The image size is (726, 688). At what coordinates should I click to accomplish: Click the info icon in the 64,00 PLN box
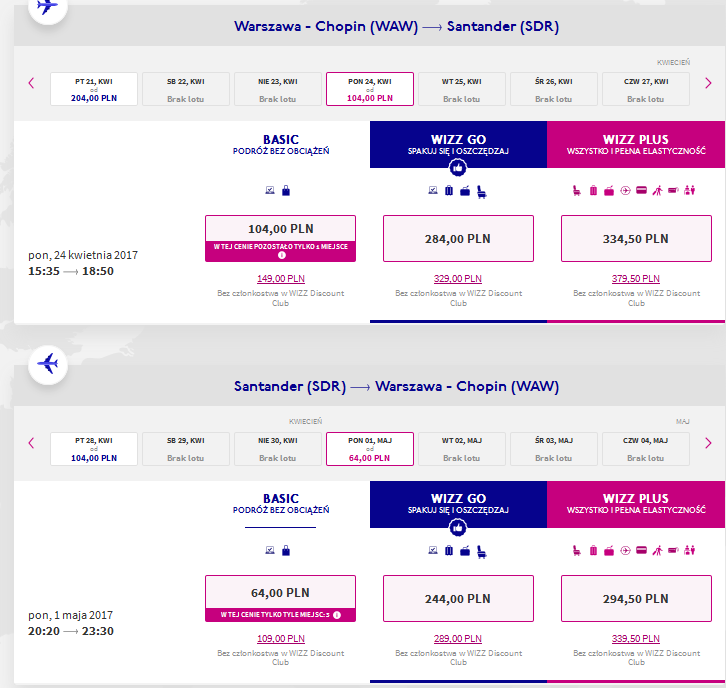point(337,615)
